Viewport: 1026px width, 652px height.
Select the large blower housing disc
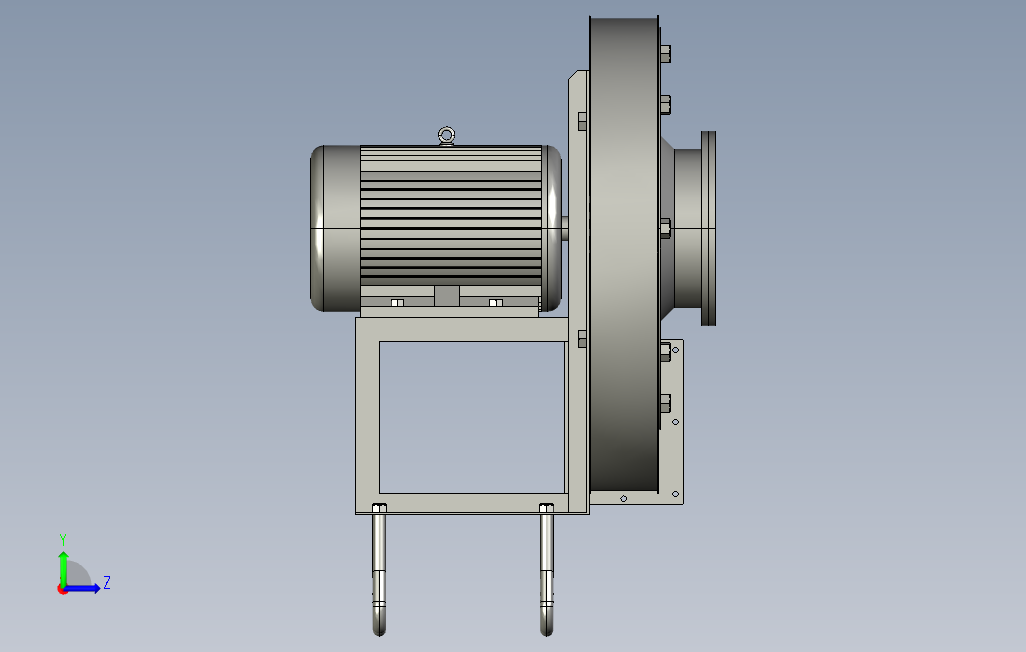click(624, 255)
